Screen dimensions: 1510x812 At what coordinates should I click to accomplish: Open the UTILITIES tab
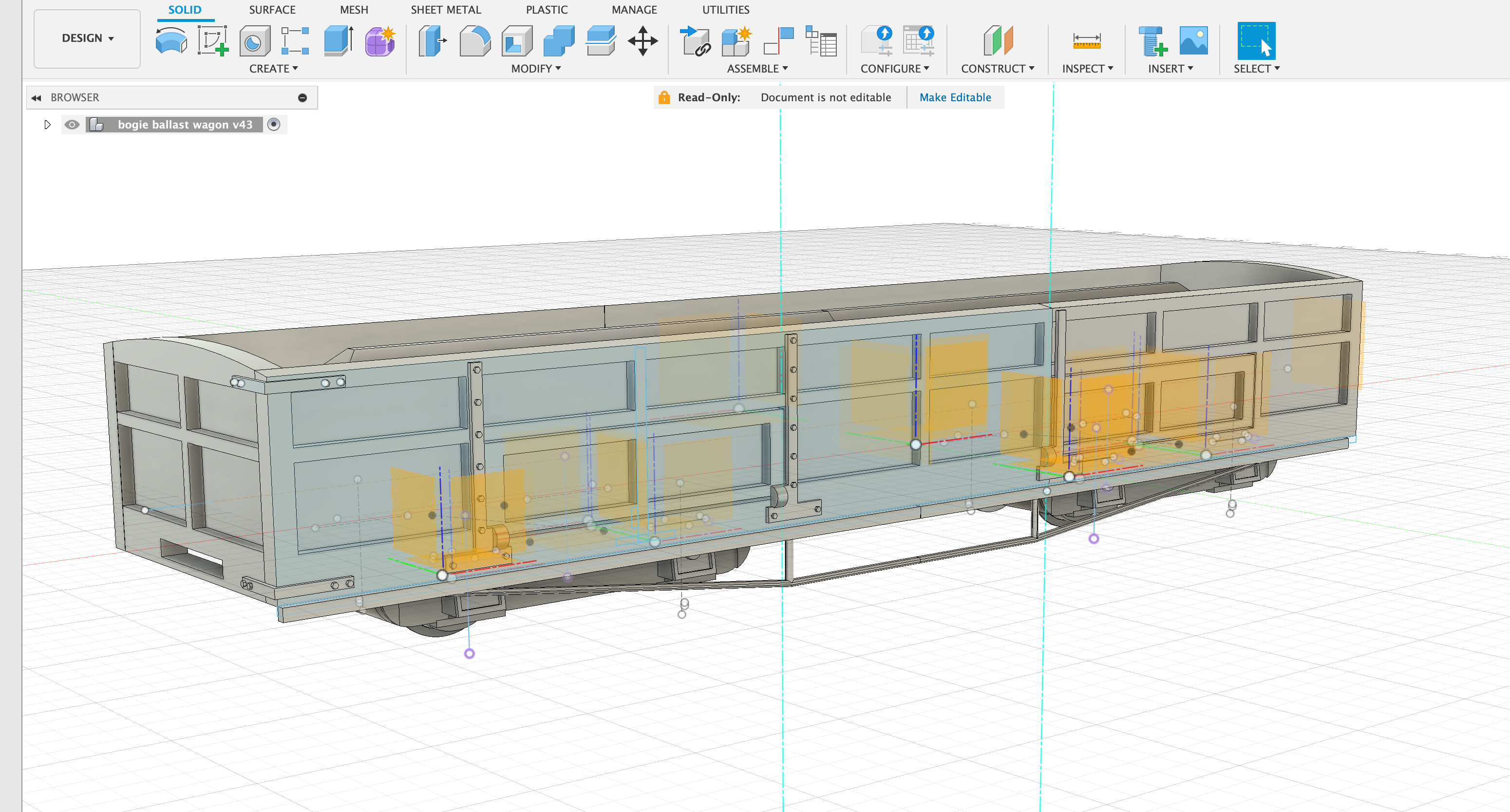[x=725, y=9]
